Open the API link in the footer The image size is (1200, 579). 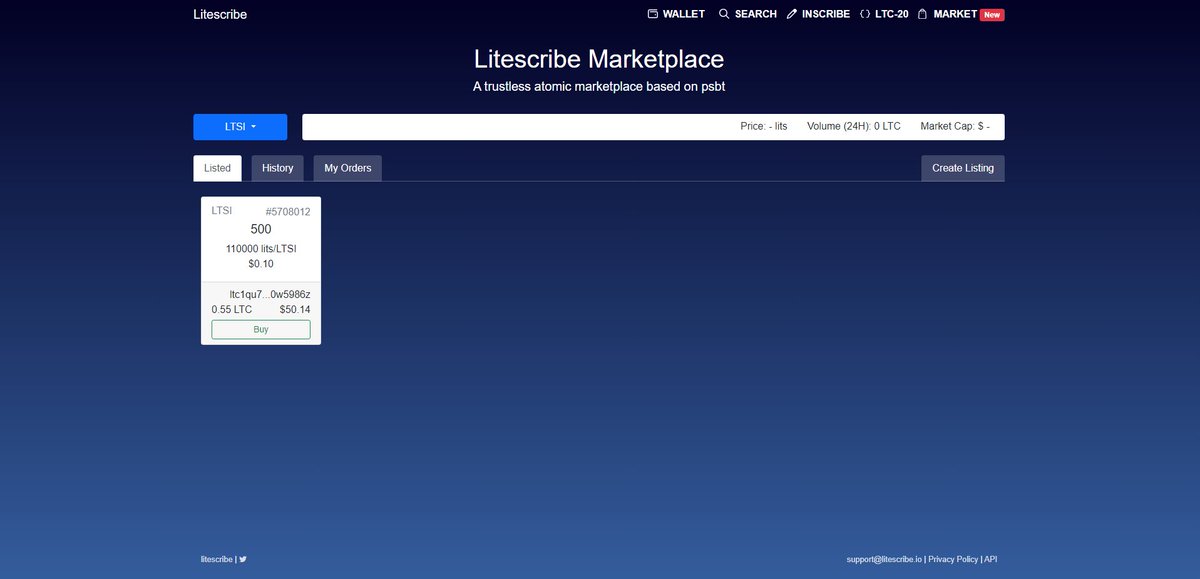click(989, 559)
